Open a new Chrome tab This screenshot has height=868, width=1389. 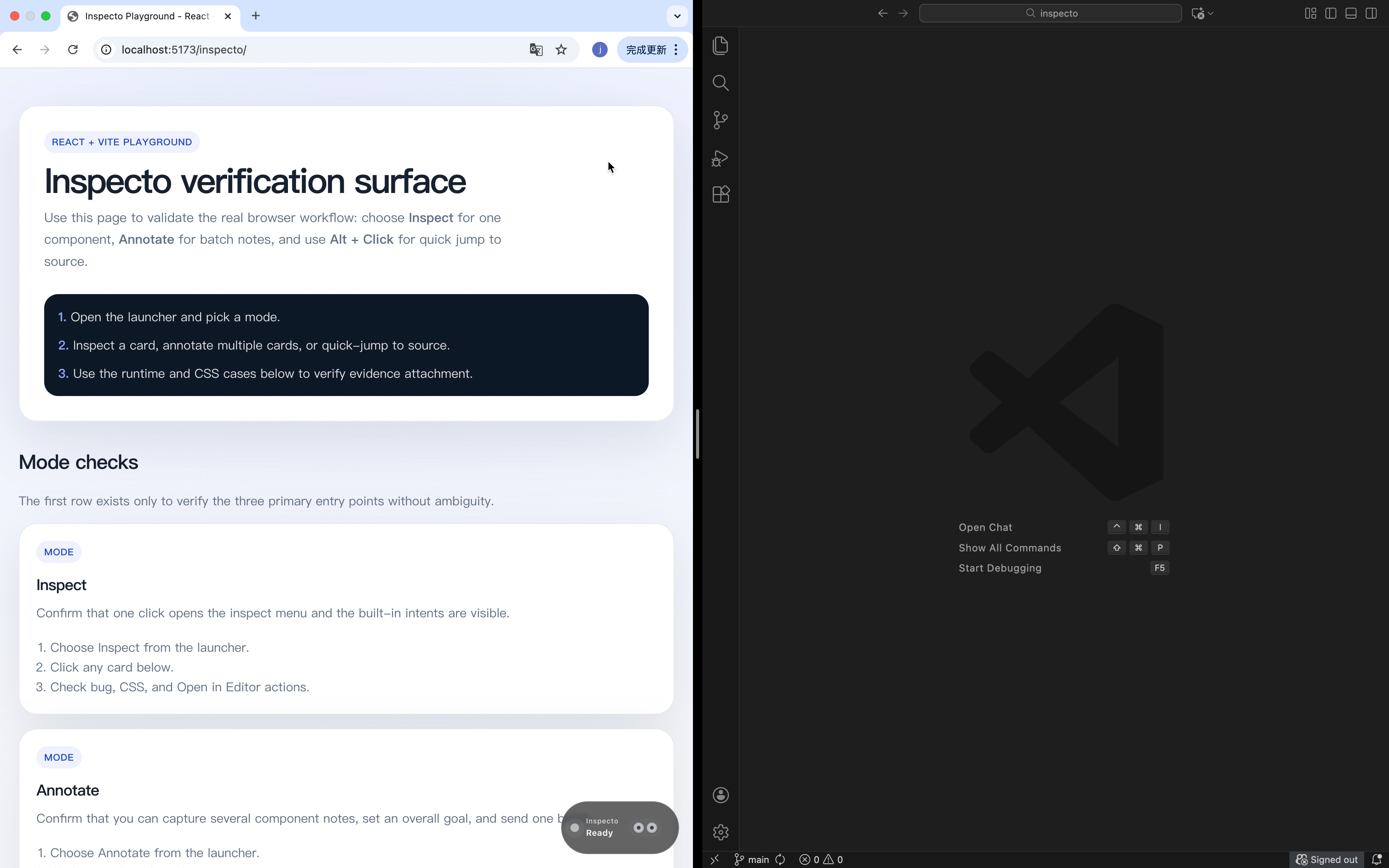[x=256, y=16]
